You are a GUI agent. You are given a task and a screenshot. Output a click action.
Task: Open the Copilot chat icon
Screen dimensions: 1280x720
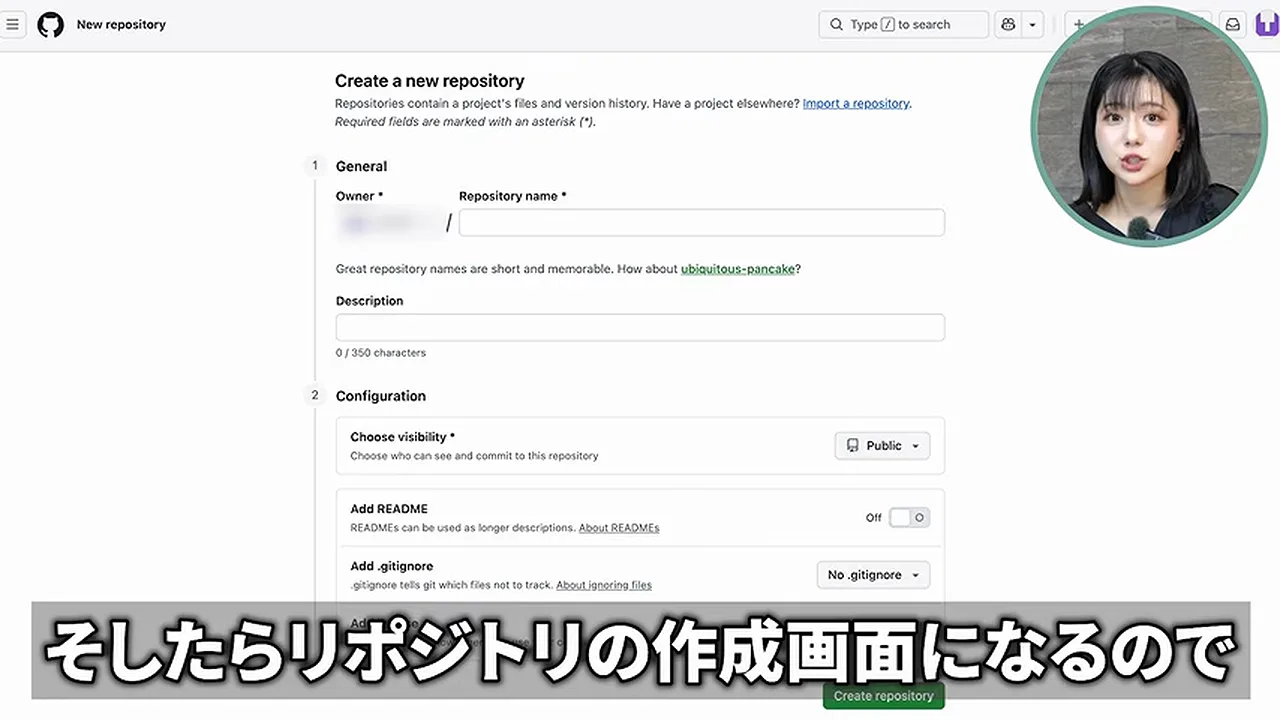pos(1008,24)
